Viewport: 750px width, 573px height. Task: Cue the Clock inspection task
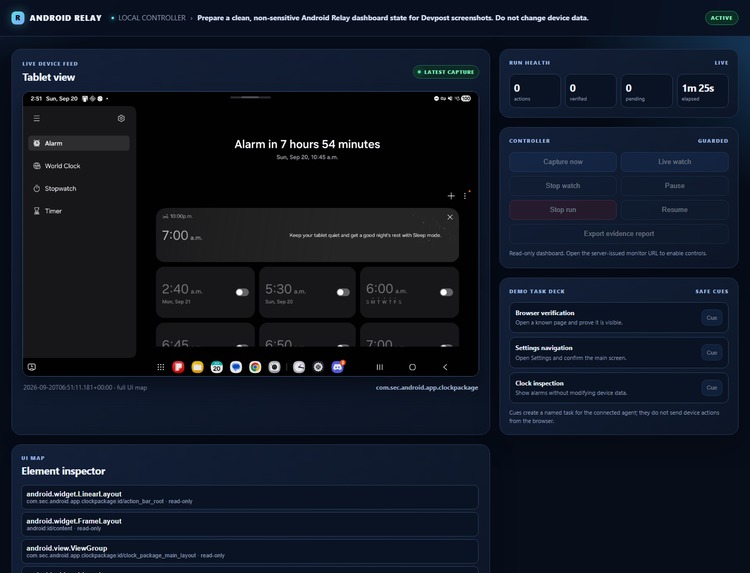[712, 387]
